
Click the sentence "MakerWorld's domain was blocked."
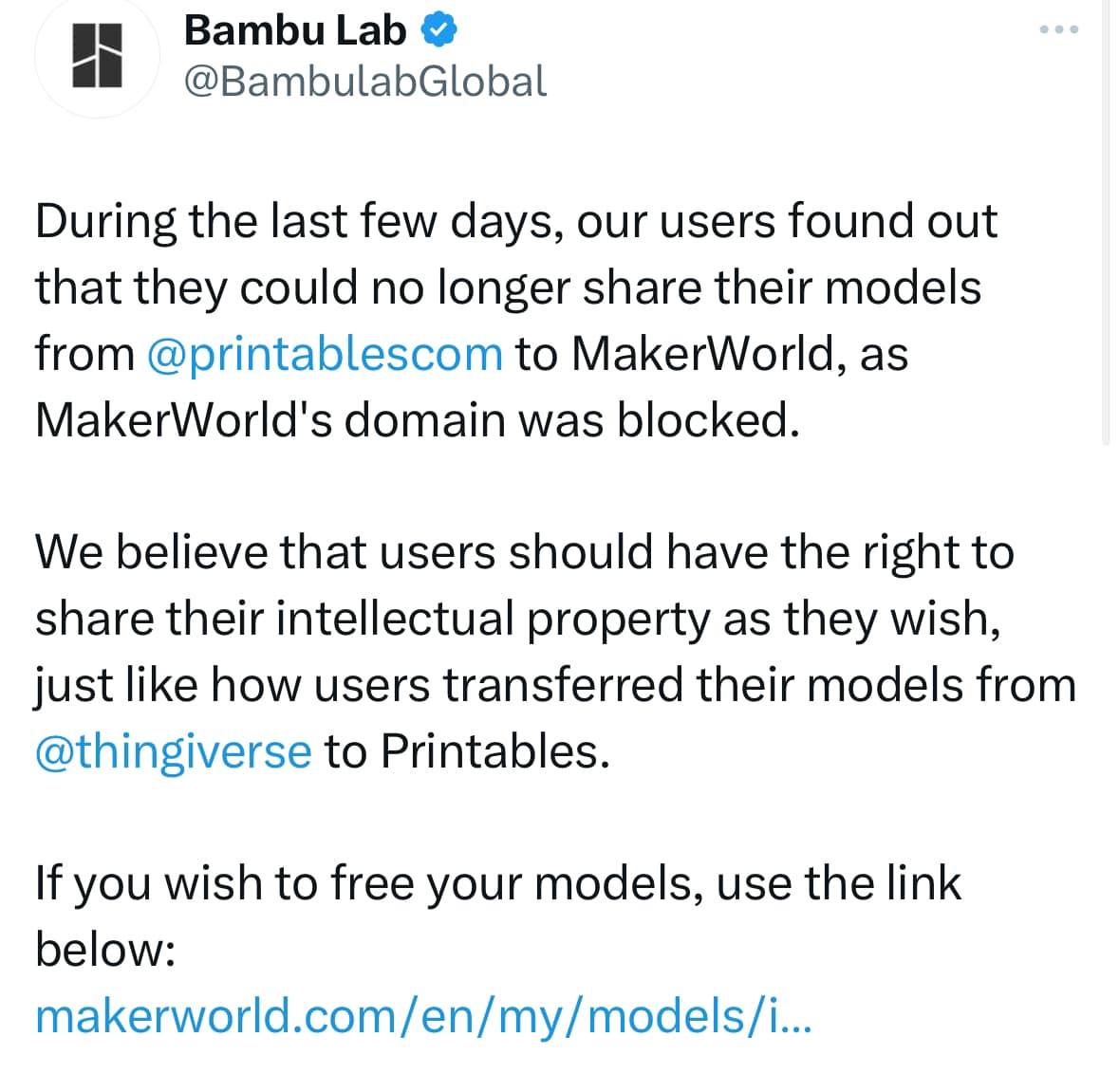click(x=418, y=419)
